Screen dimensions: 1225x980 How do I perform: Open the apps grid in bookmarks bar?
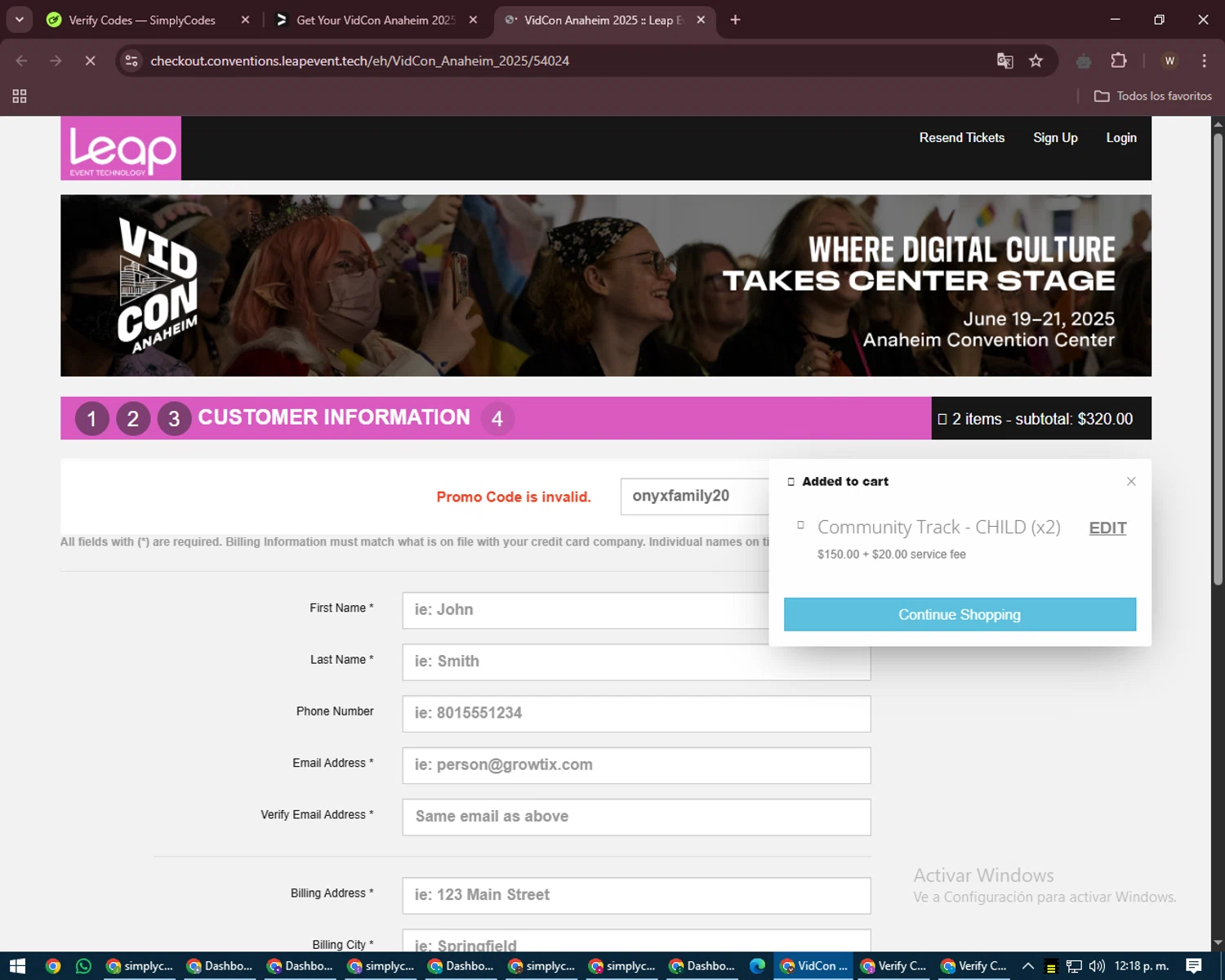(20, 96)
